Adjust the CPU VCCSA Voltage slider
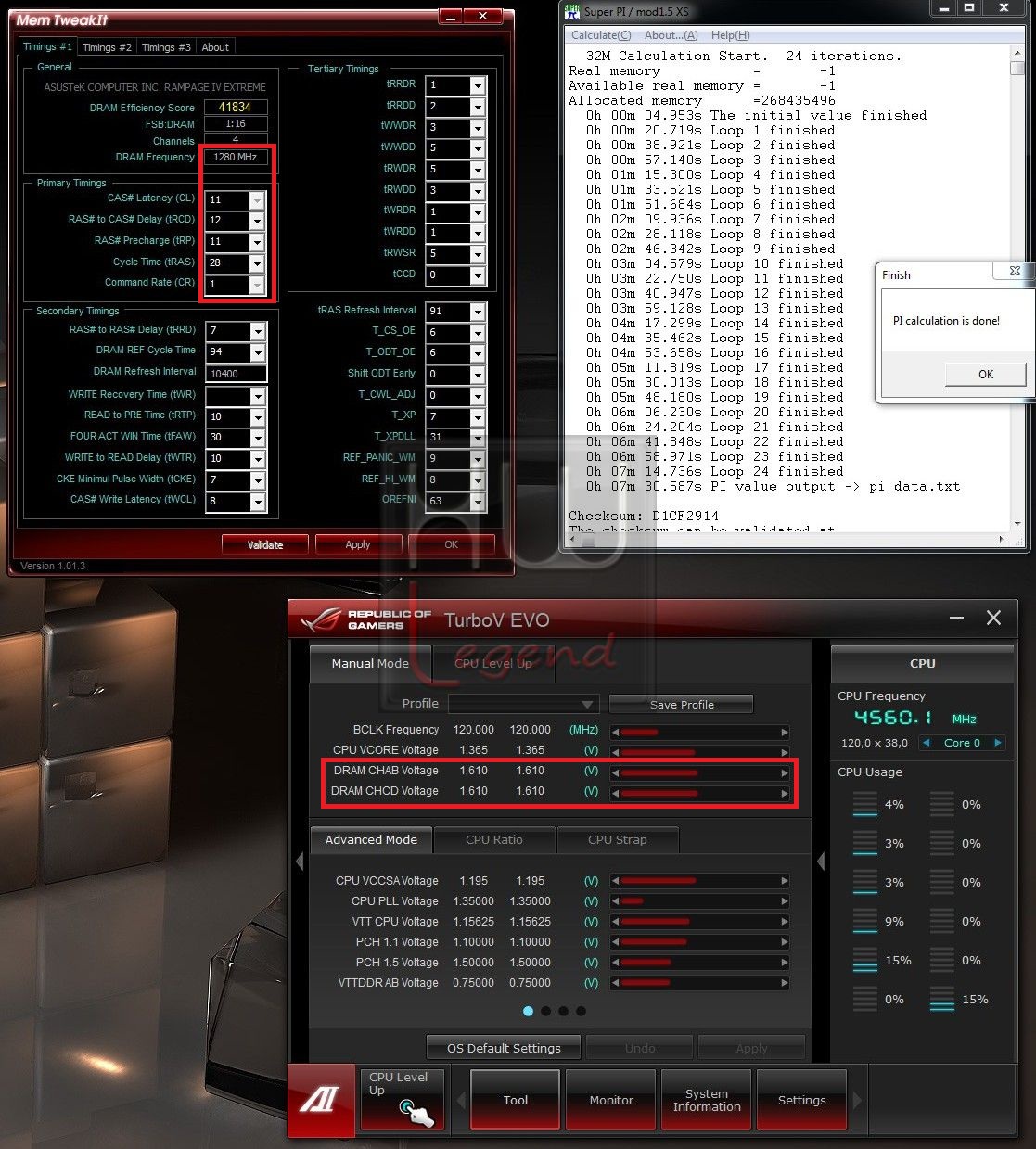1036x1149 pixels. [700, 881]
